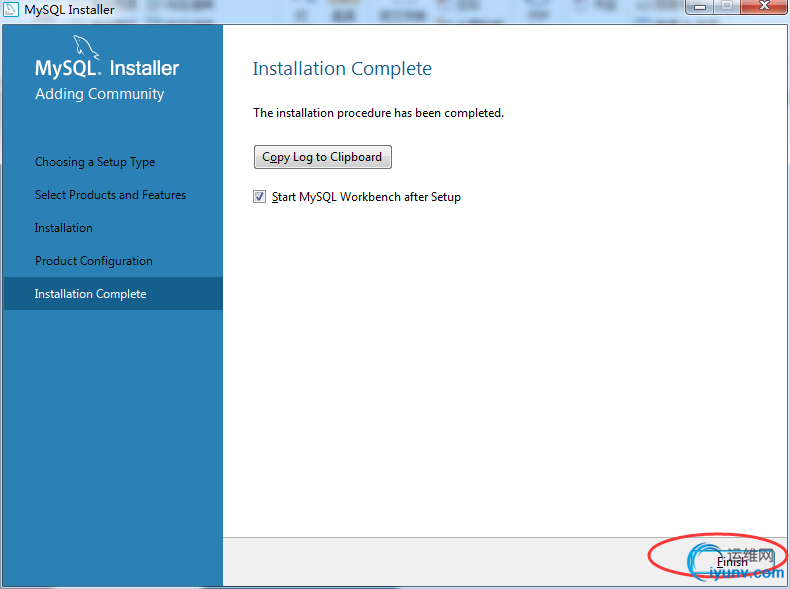Select the Choosing a Setup Type step

point(95,162)
